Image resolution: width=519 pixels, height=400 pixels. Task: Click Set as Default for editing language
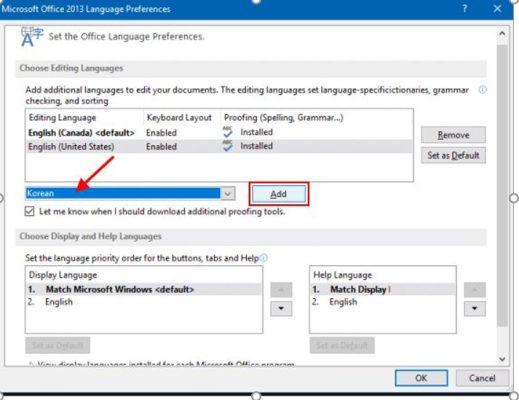(453, 155)
